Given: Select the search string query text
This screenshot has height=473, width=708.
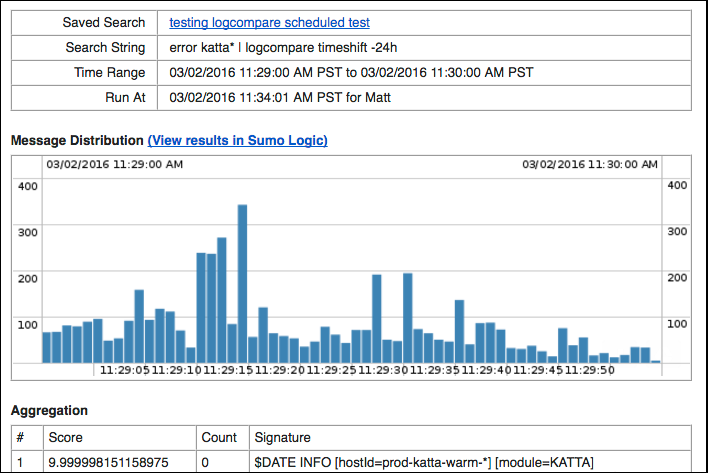Looking at the screenshot, I should click(300, 47).
